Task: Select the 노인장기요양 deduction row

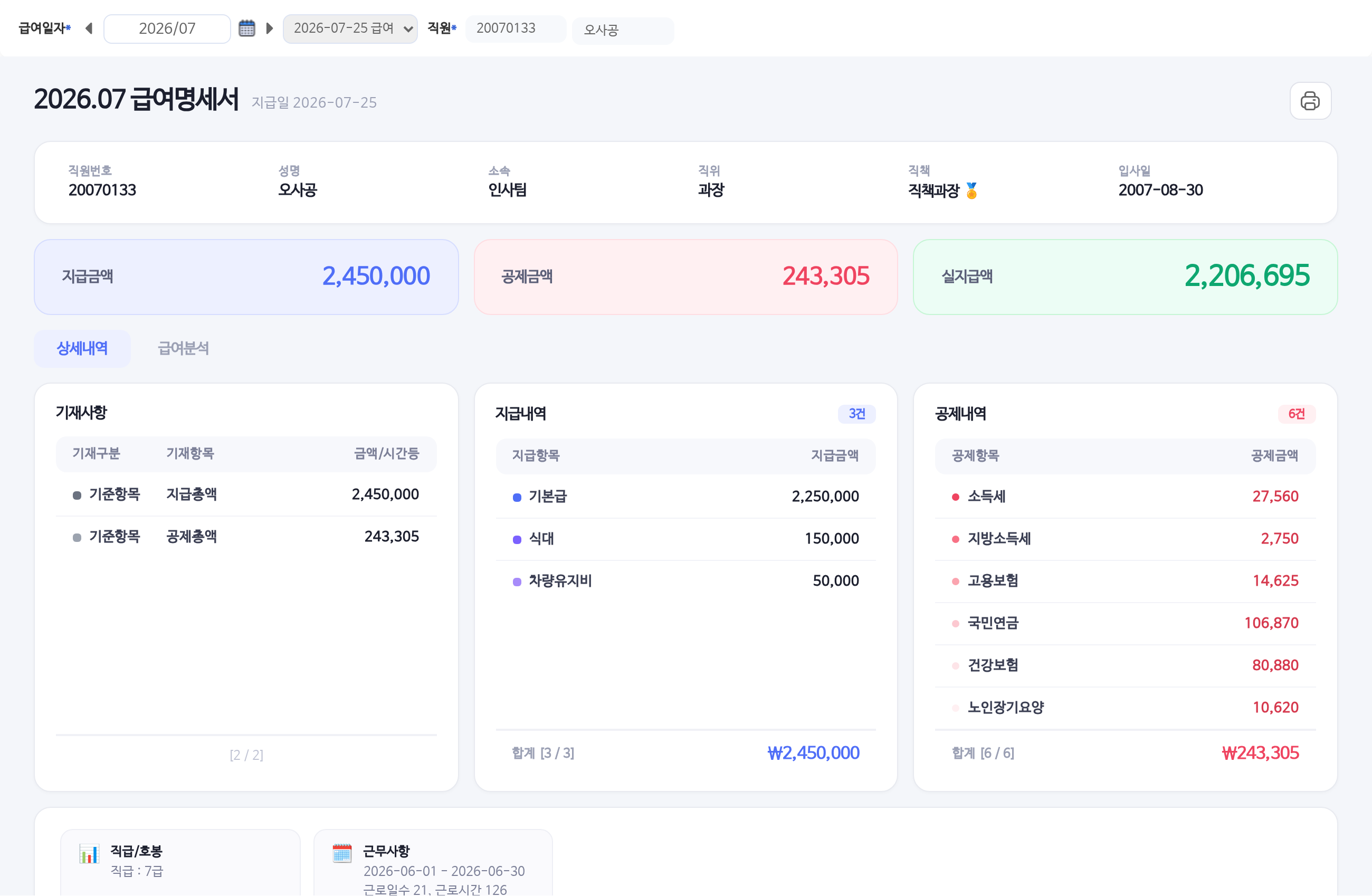Action: [x=1125, y=707]
